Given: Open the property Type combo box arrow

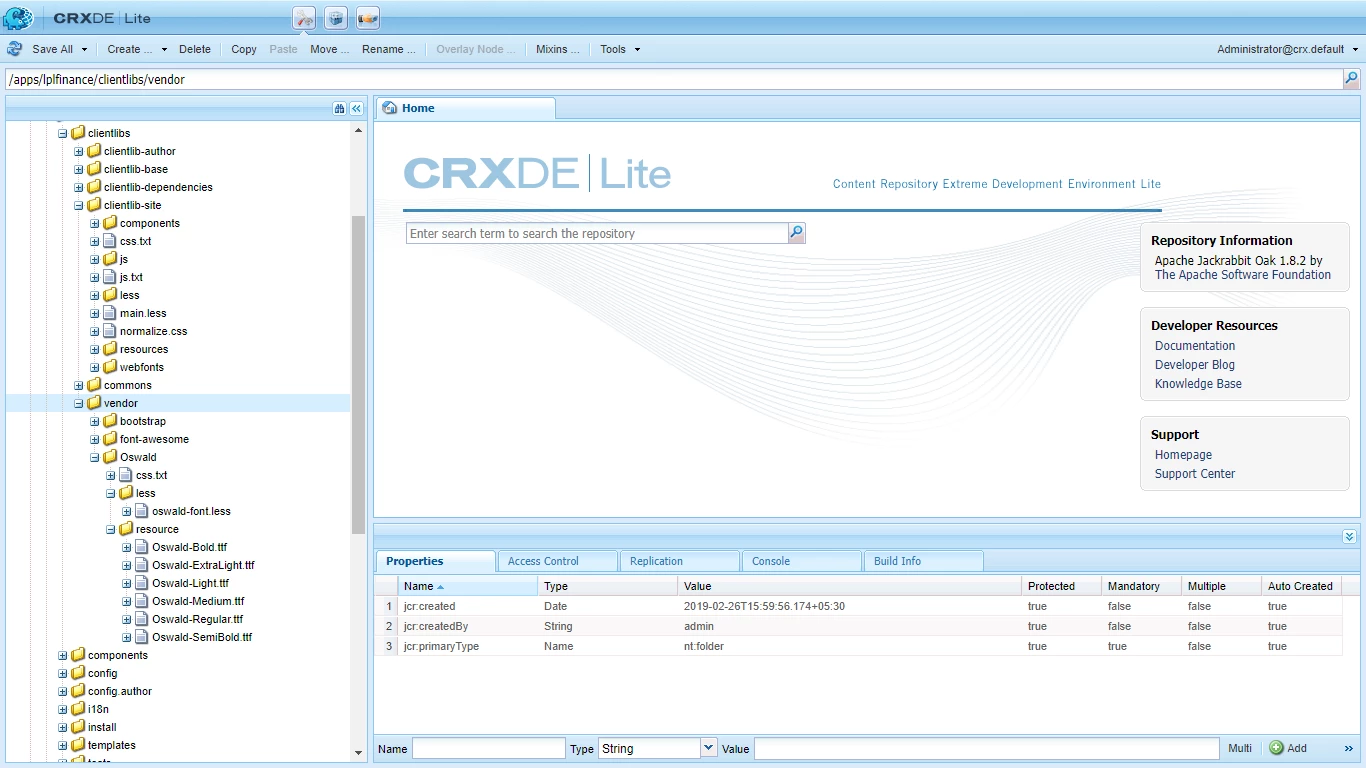Looking at the screenshot, I should (709, 748).
